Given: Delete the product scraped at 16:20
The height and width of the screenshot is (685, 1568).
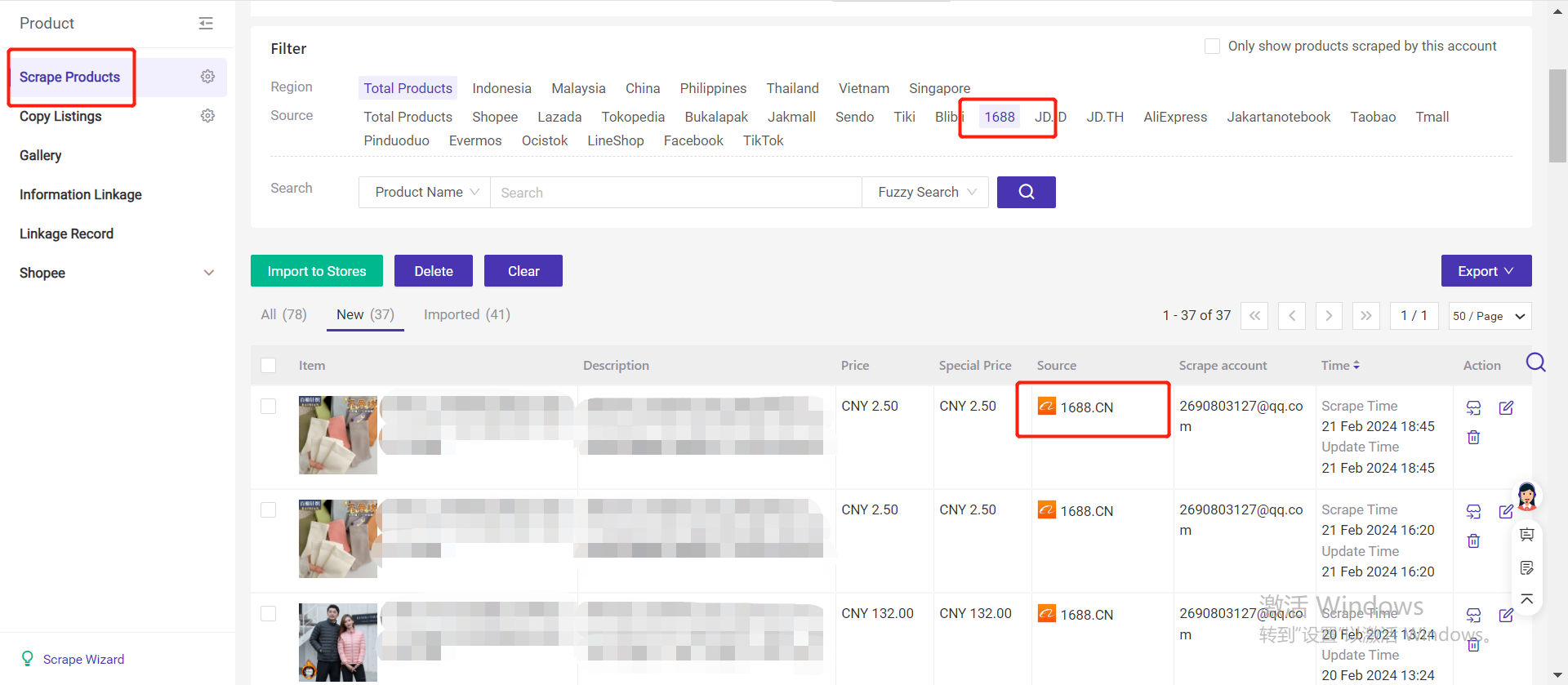Looking at the screenshot, I should pos(1473,540).
